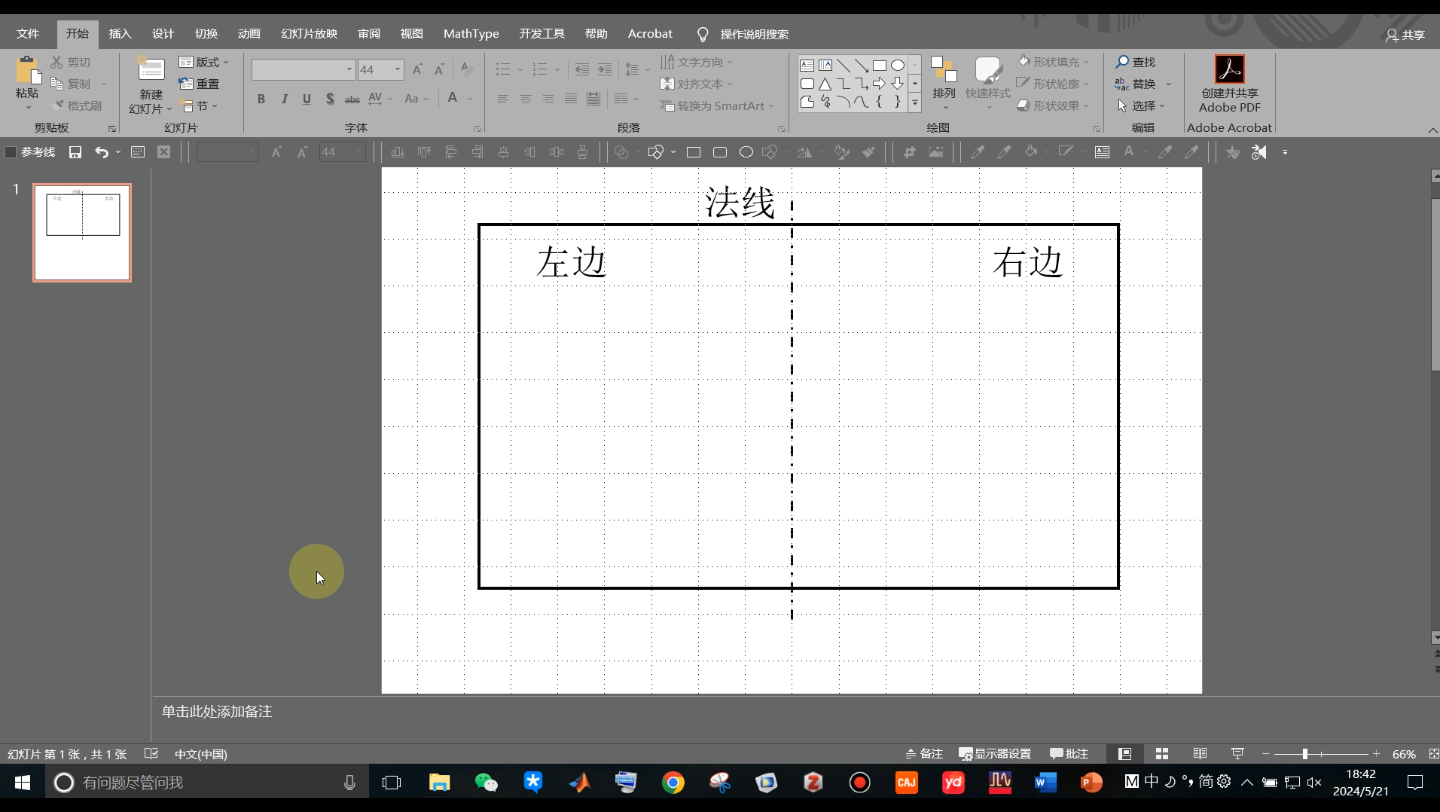Switch to the 设计 Design tab
Image resolution: width=1440 pixels, height=812 pixels.
(163, 34)
